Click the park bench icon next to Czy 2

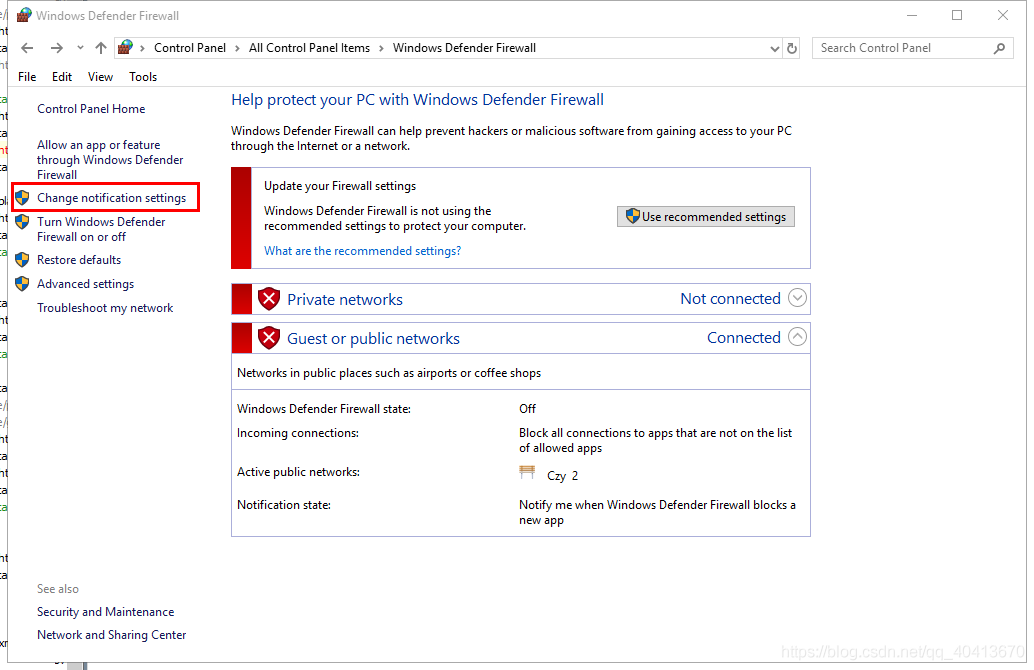pos(527,473)
